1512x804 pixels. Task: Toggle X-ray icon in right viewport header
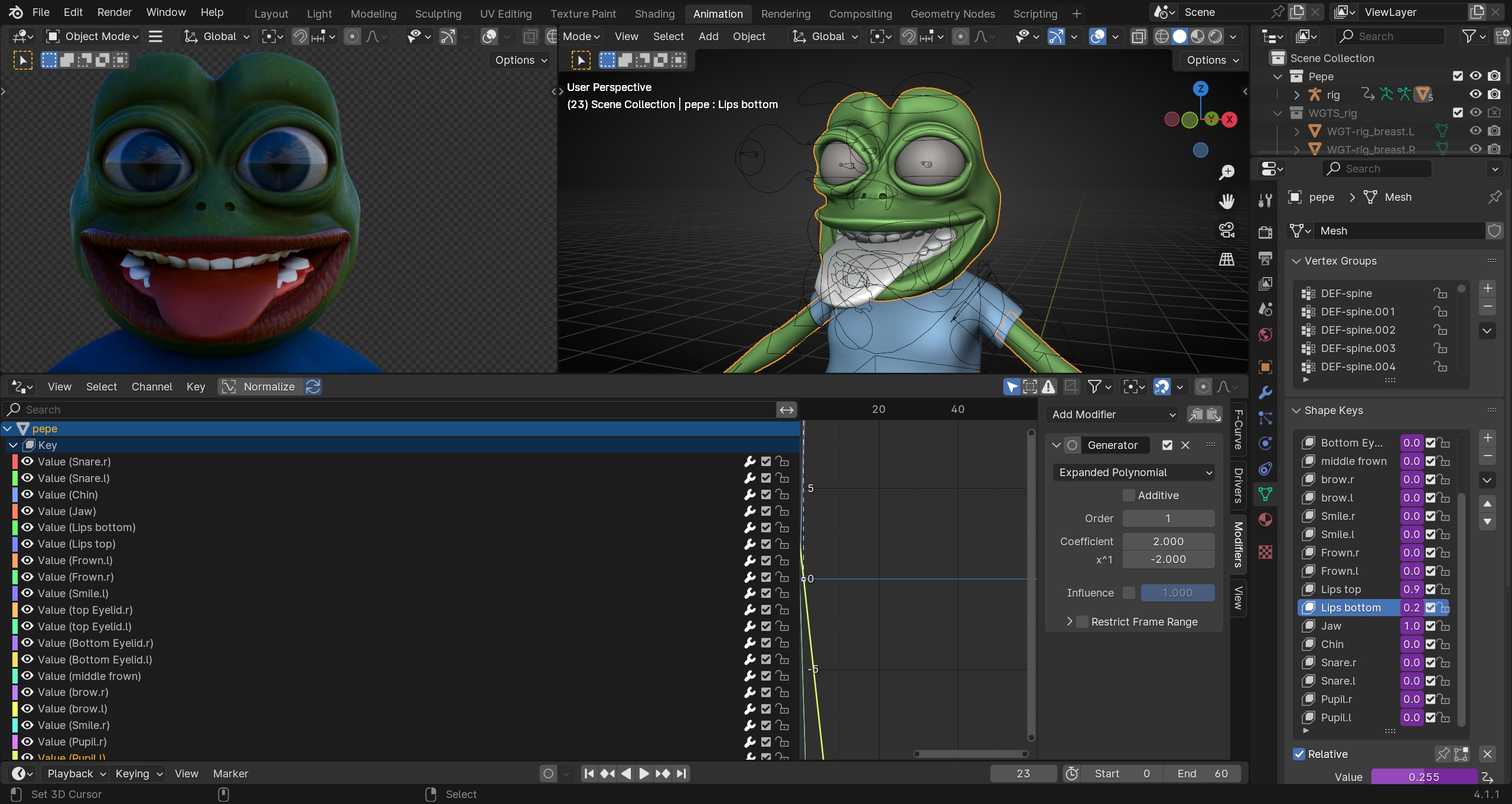click(1139, 37)
